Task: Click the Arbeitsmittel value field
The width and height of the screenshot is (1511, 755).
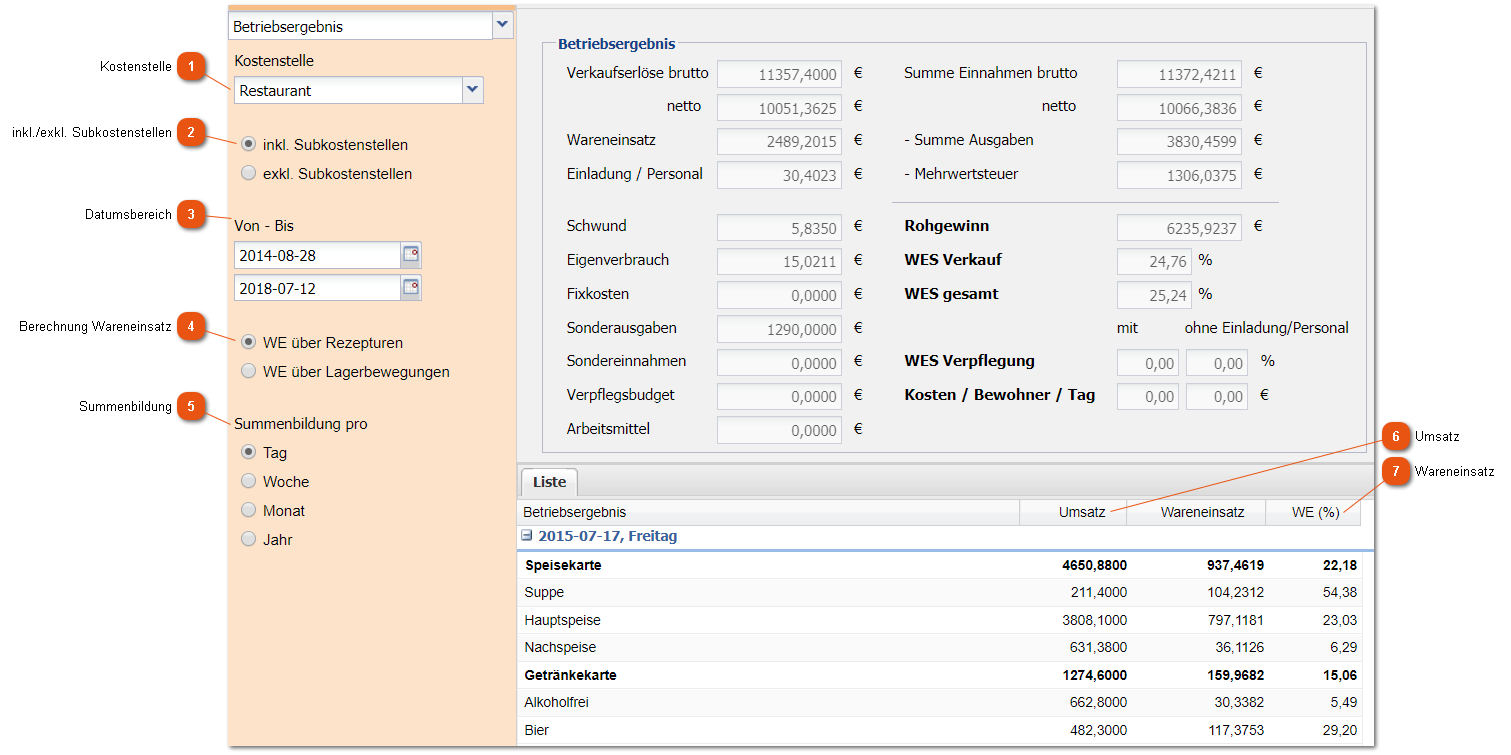Action: point(779,430)
